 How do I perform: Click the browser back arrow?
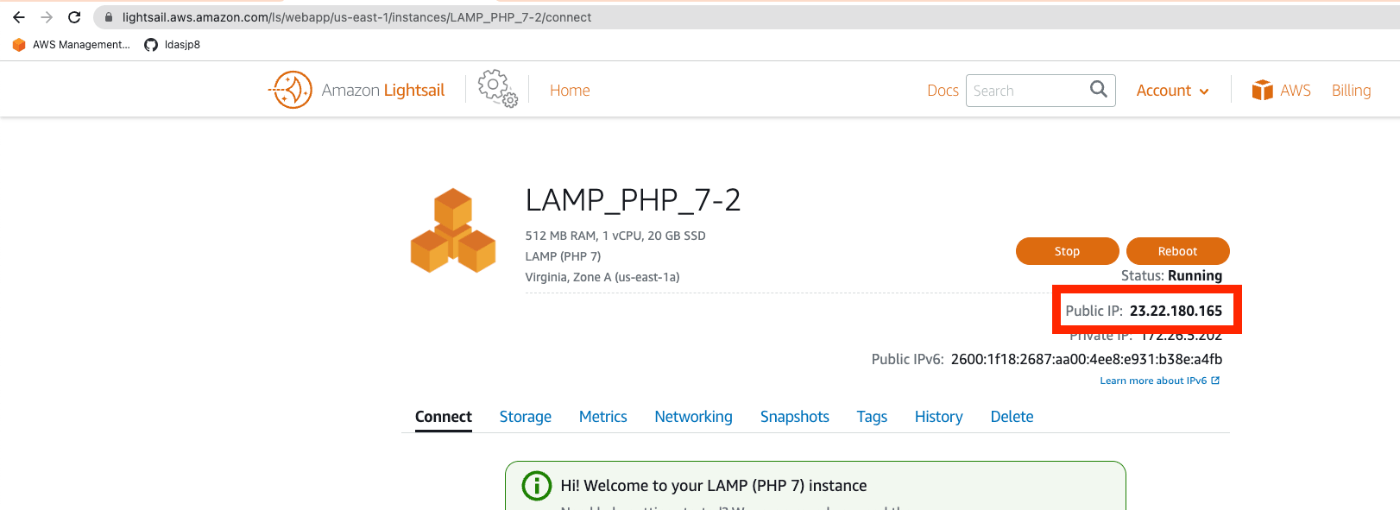point(18,17)
